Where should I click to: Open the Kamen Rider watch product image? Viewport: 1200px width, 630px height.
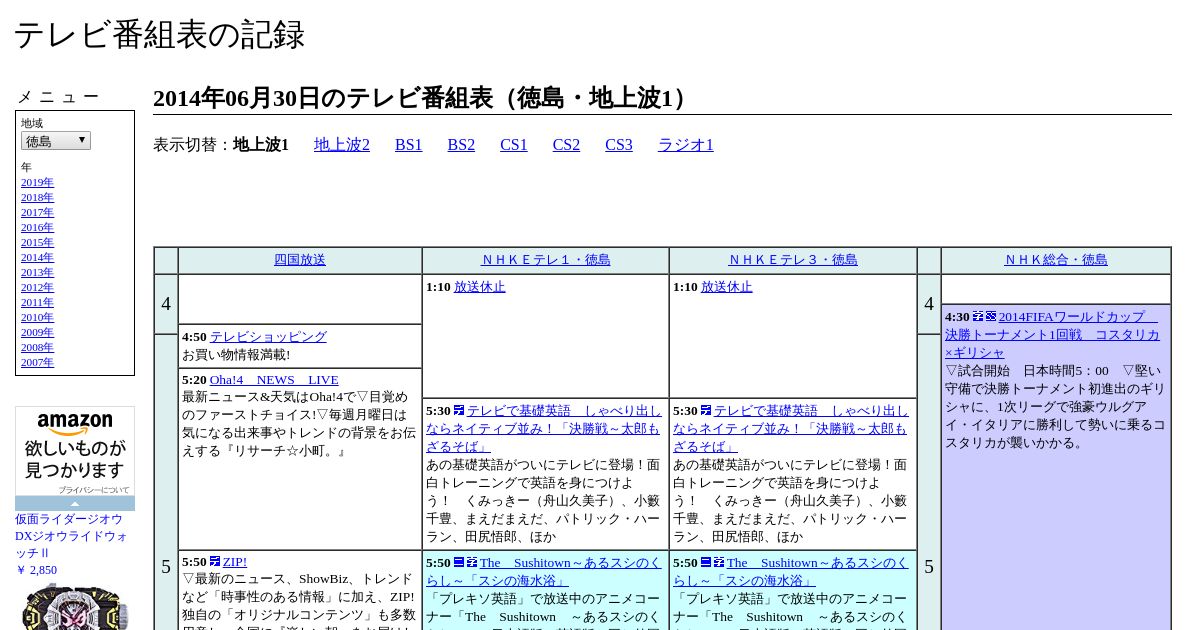tap(75, 606)
